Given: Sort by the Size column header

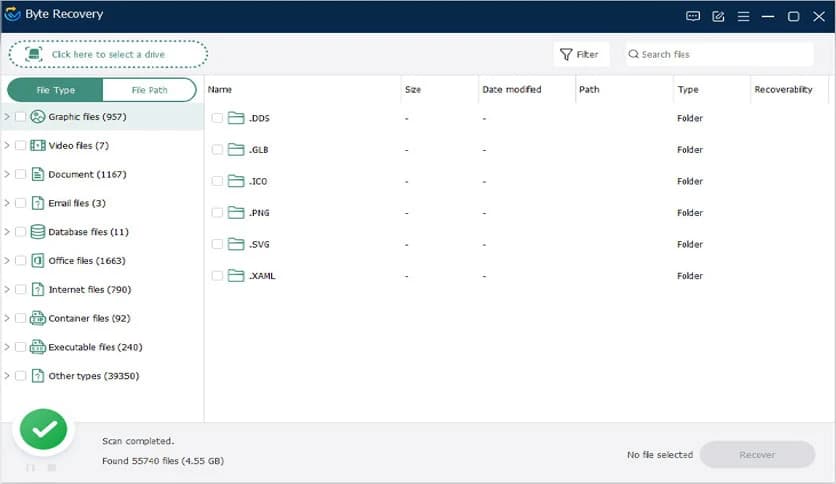Looking at the screenshot, I should click(413, 89).
